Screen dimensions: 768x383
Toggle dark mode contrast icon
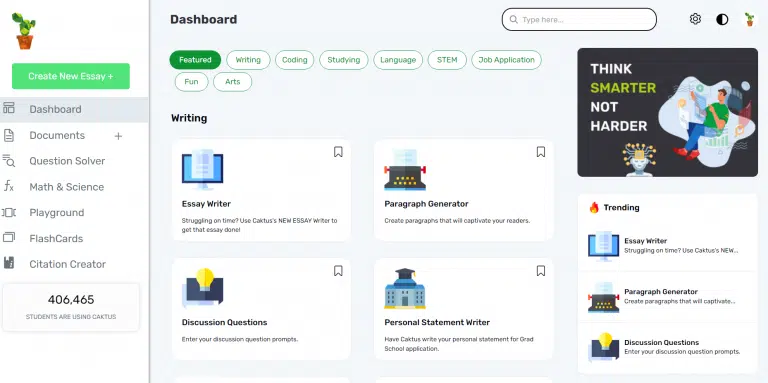point(722,19)
